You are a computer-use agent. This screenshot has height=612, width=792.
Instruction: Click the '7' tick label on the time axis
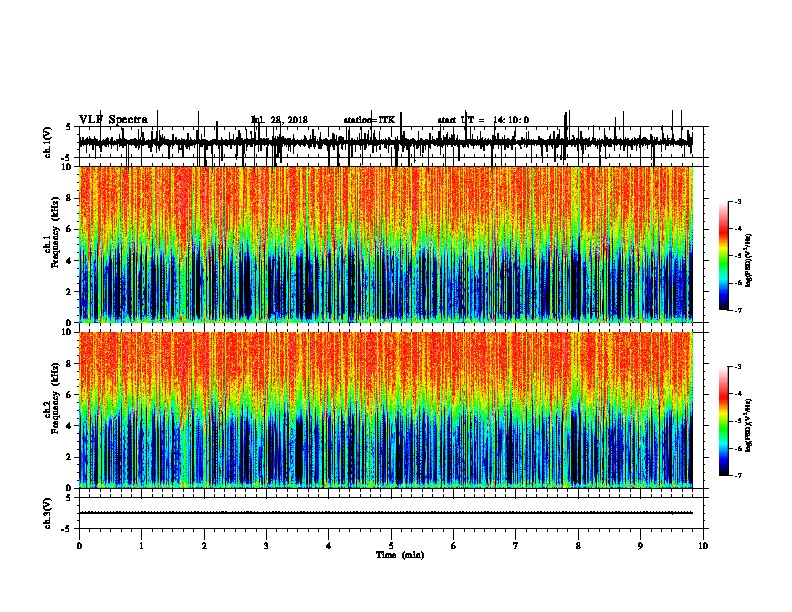pos(516,546)
